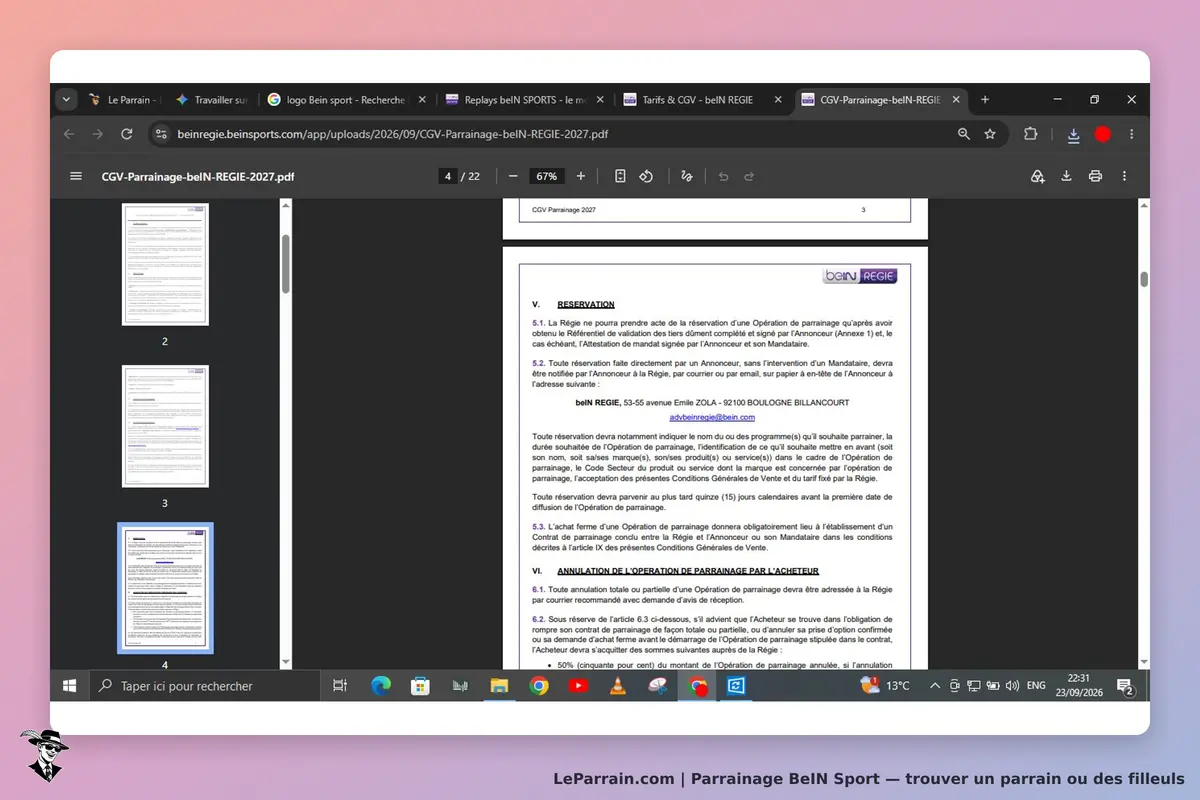Viewport: 1200px width, 800px height.
Task: Select the page 4 thumbnail
Action: 165,588
